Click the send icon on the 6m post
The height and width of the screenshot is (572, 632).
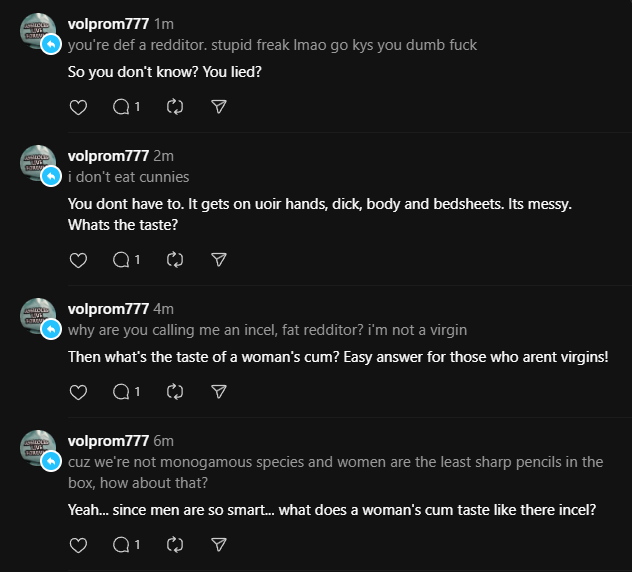[x=219, y=545]
